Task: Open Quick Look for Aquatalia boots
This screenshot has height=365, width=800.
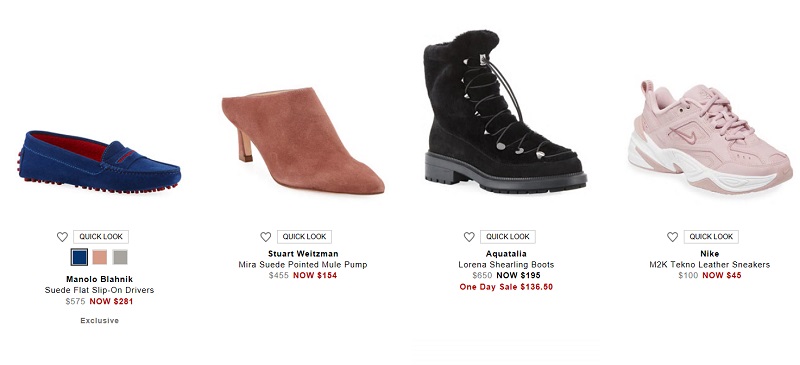Action: tap(508, 237)
